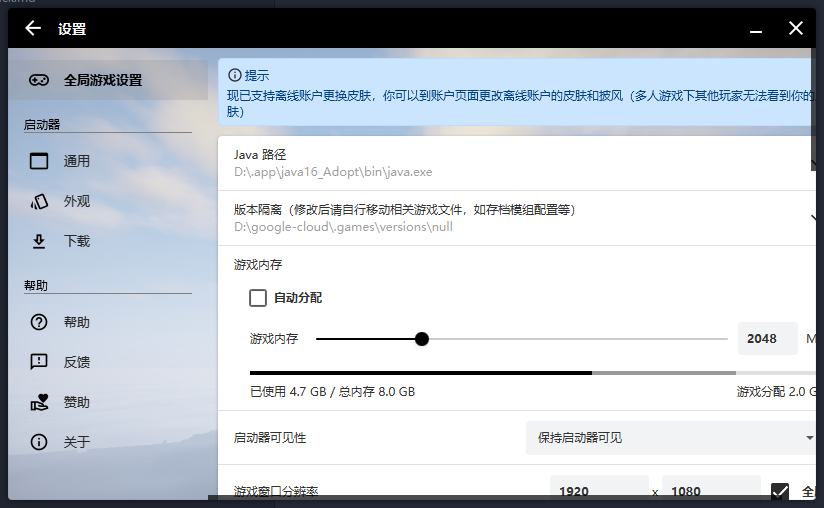Click the Appearance (外观) style icon

click(x=39, y=201)
